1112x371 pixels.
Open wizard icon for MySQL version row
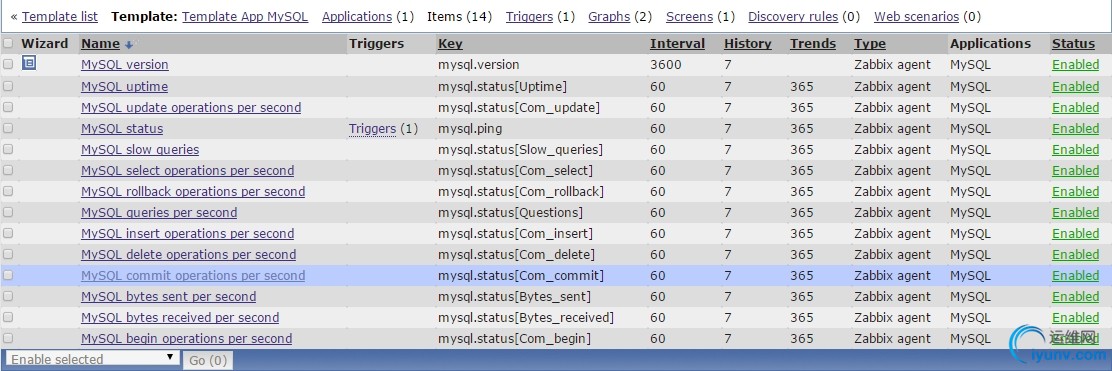pos(28,63)
